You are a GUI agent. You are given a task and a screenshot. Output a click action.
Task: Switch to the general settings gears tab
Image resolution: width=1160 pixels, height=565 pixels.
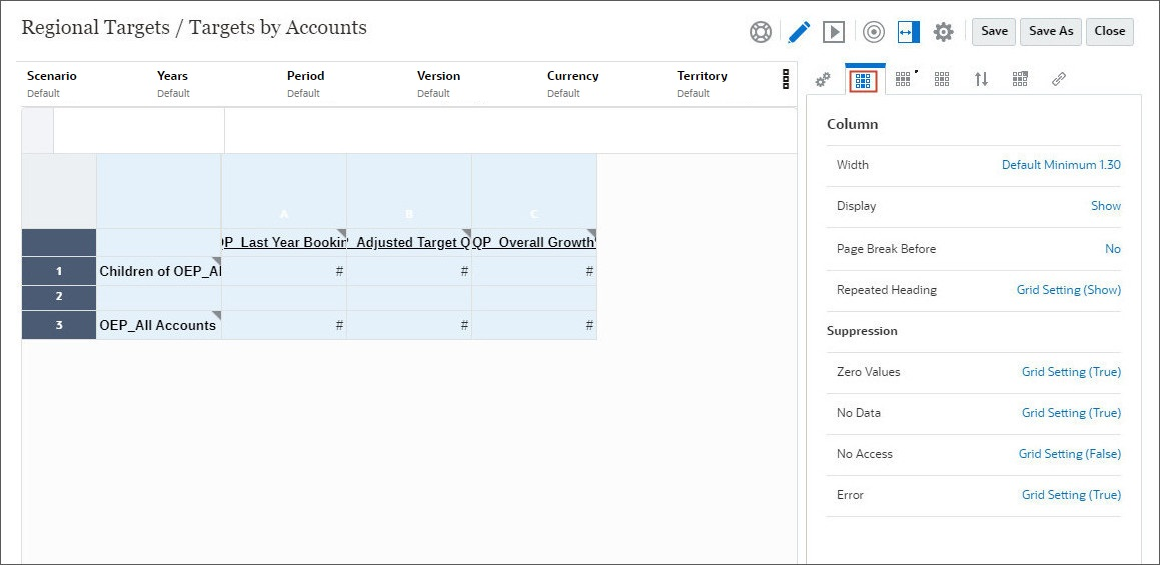pyautogui.click(x=823, y=80)
